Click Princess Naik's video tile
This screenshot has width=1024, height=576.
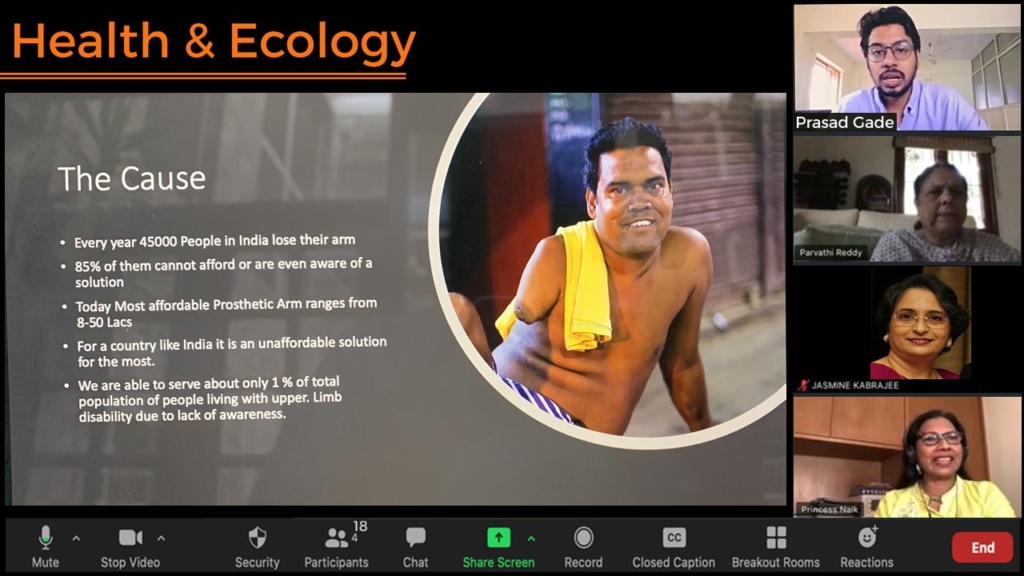pos(906,457)
